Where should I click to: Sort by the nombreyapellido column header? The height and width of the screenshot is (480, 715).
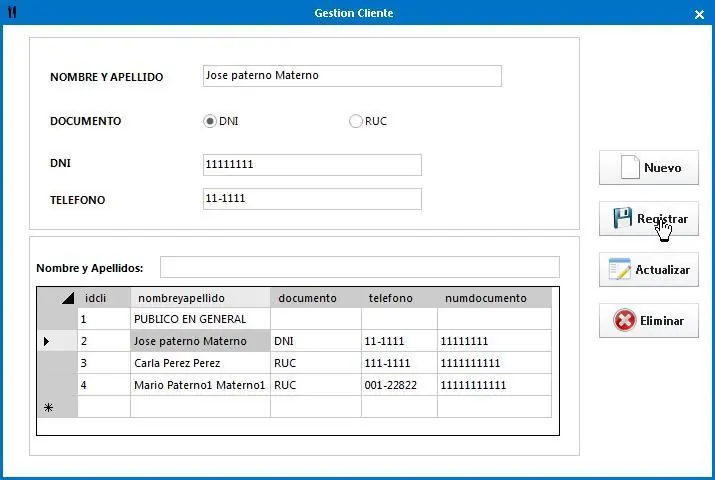(200, 298)
